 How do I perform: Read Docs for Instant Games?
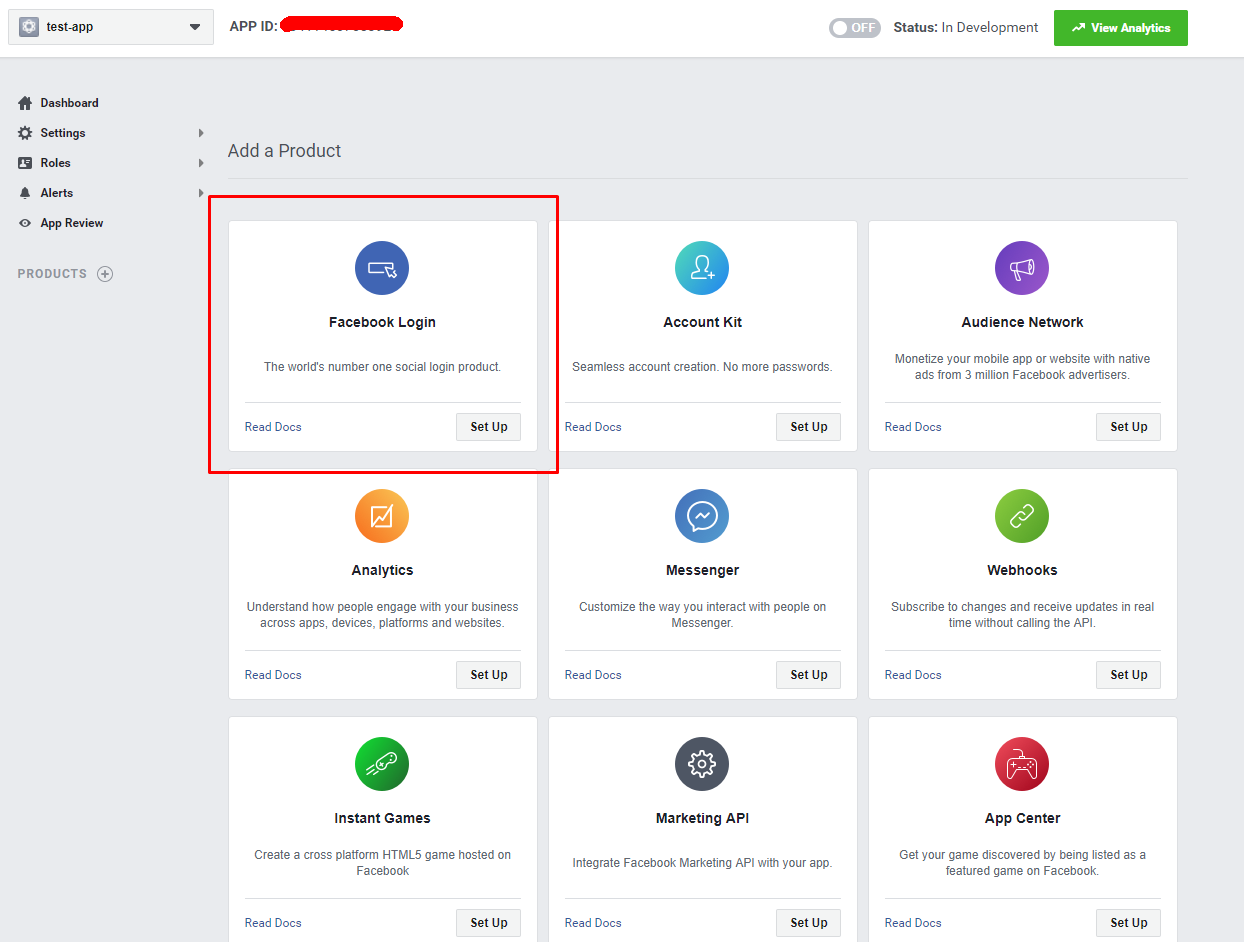pos(273,923)
